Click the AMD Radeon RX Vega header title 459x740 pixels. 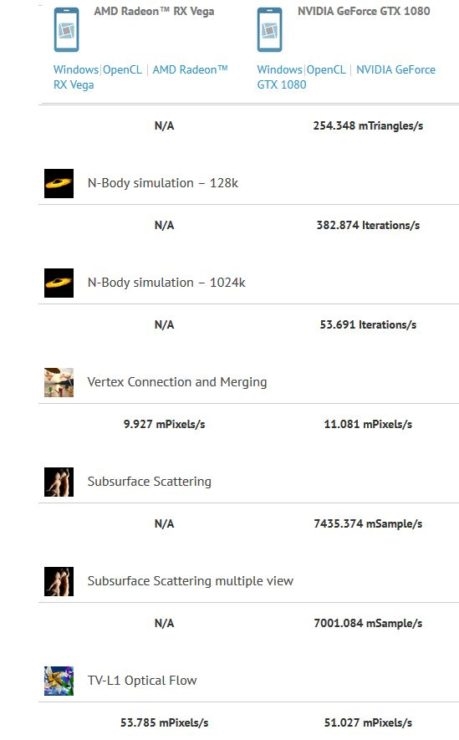[x=154, y=11]
